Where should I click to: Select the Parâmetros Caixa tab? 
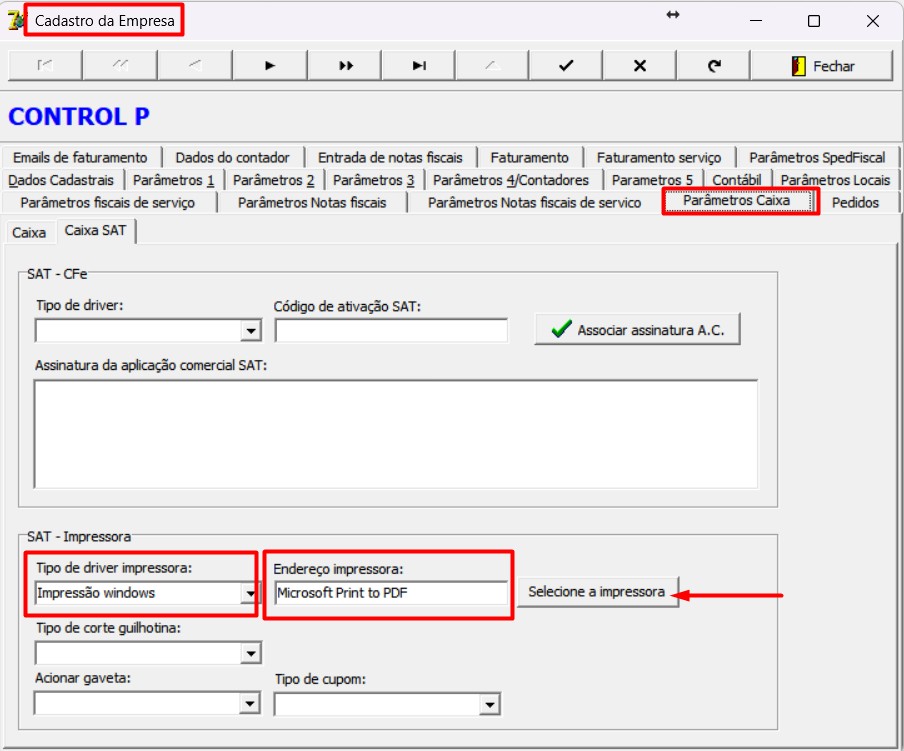click(737, 201)
